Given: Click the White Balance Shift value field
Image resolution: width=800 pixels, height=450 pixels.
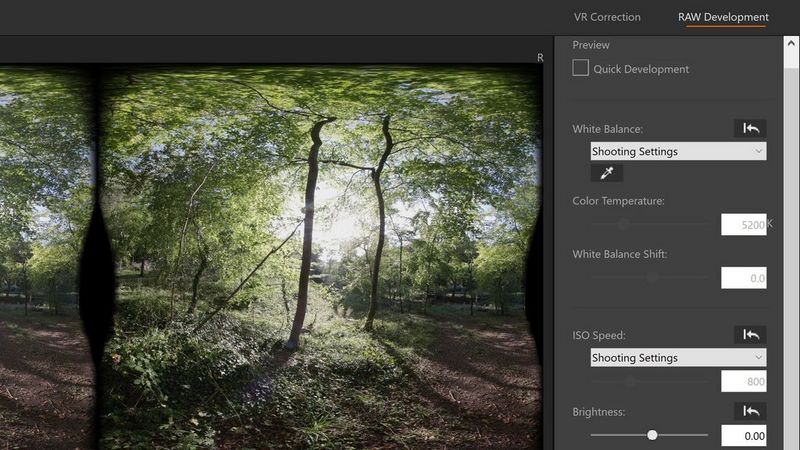Looking at the screenshot, I should click(x=743, y=278).
